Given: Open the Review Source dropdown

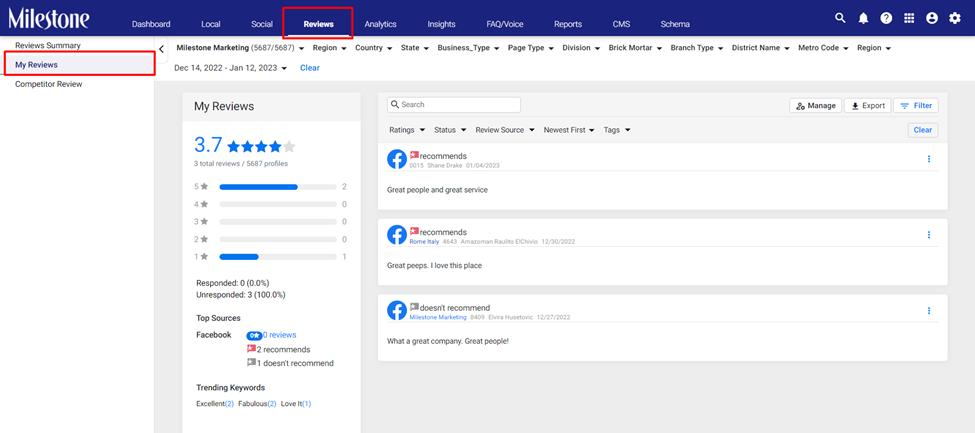Looking at the screenshot, I should 505,130.
